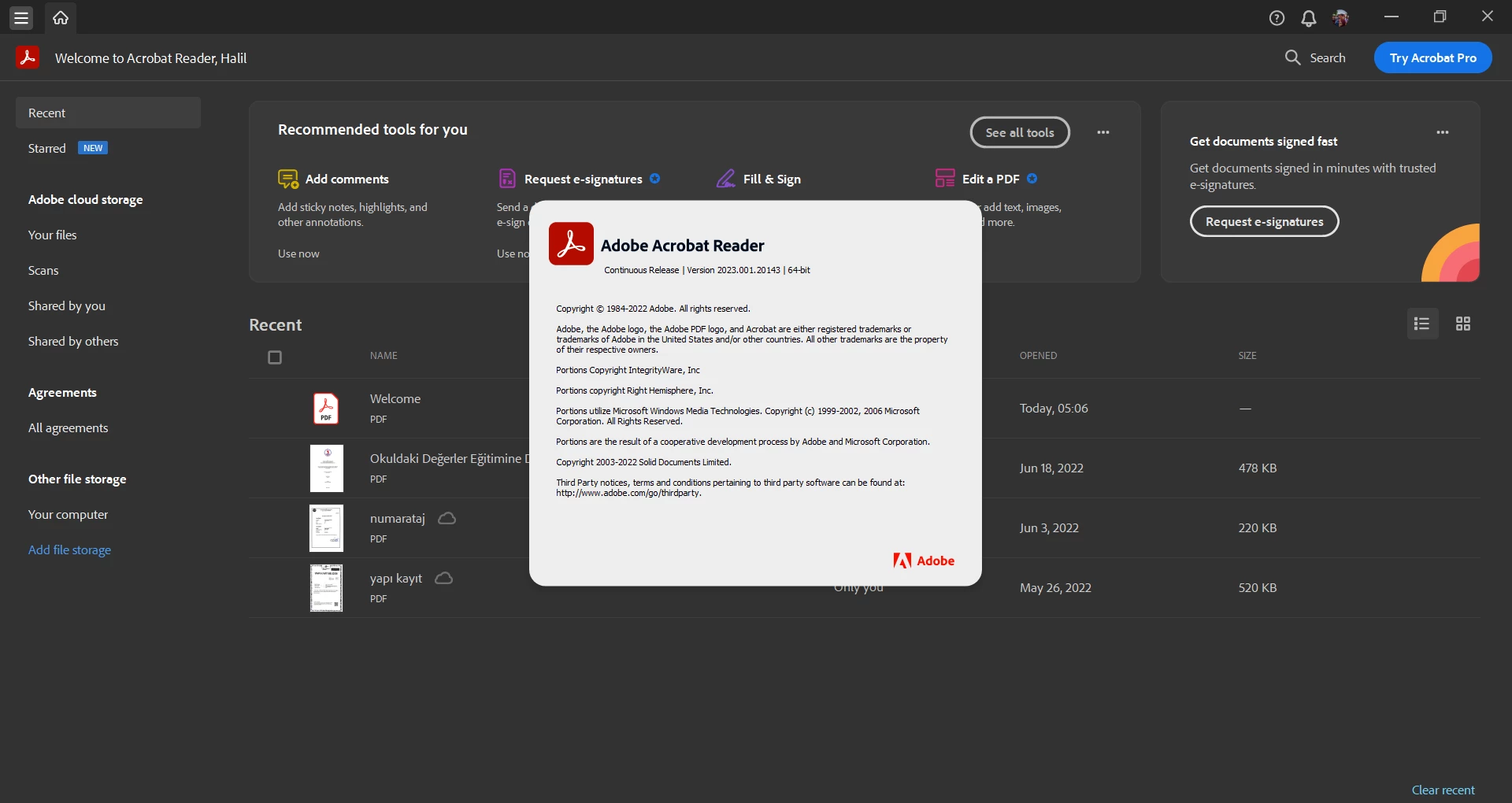
Task: Open the Okuldaki Değerler Eğitimine thumbnail
Action: coord(326,468)
